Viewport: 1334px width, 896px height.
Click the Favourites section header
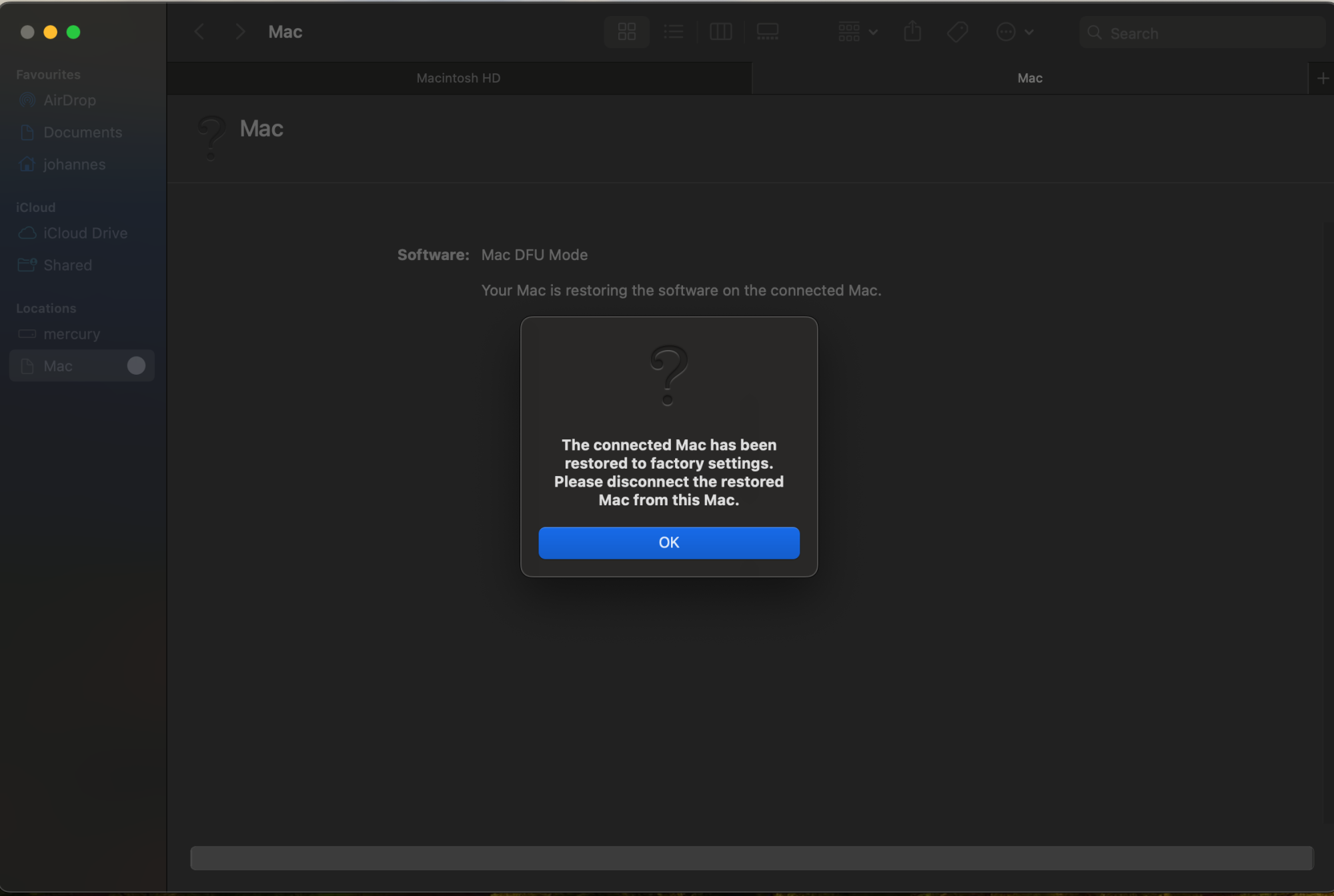(48, 75)
